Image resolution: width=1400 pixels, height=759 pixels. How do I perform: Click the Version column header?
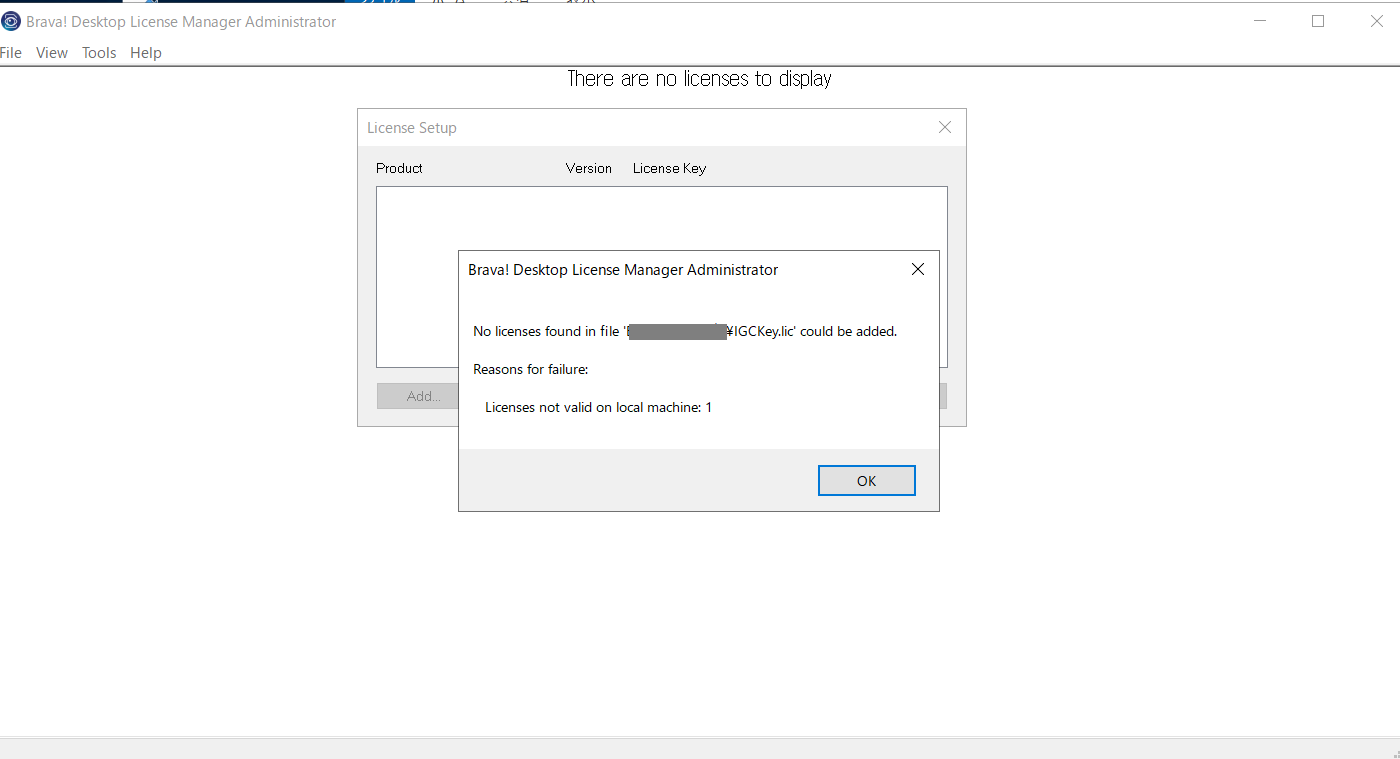[588, 168]
